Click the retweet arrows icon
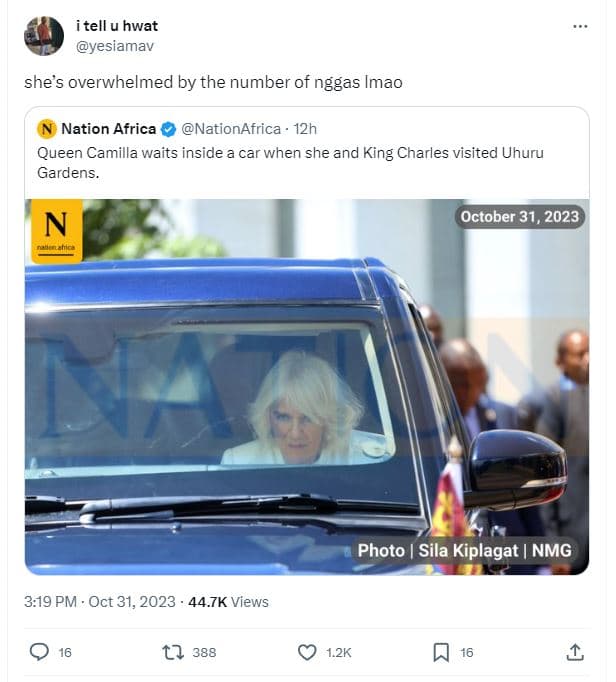The height and width of the screenshot is (682, 616). pos(172,652)
